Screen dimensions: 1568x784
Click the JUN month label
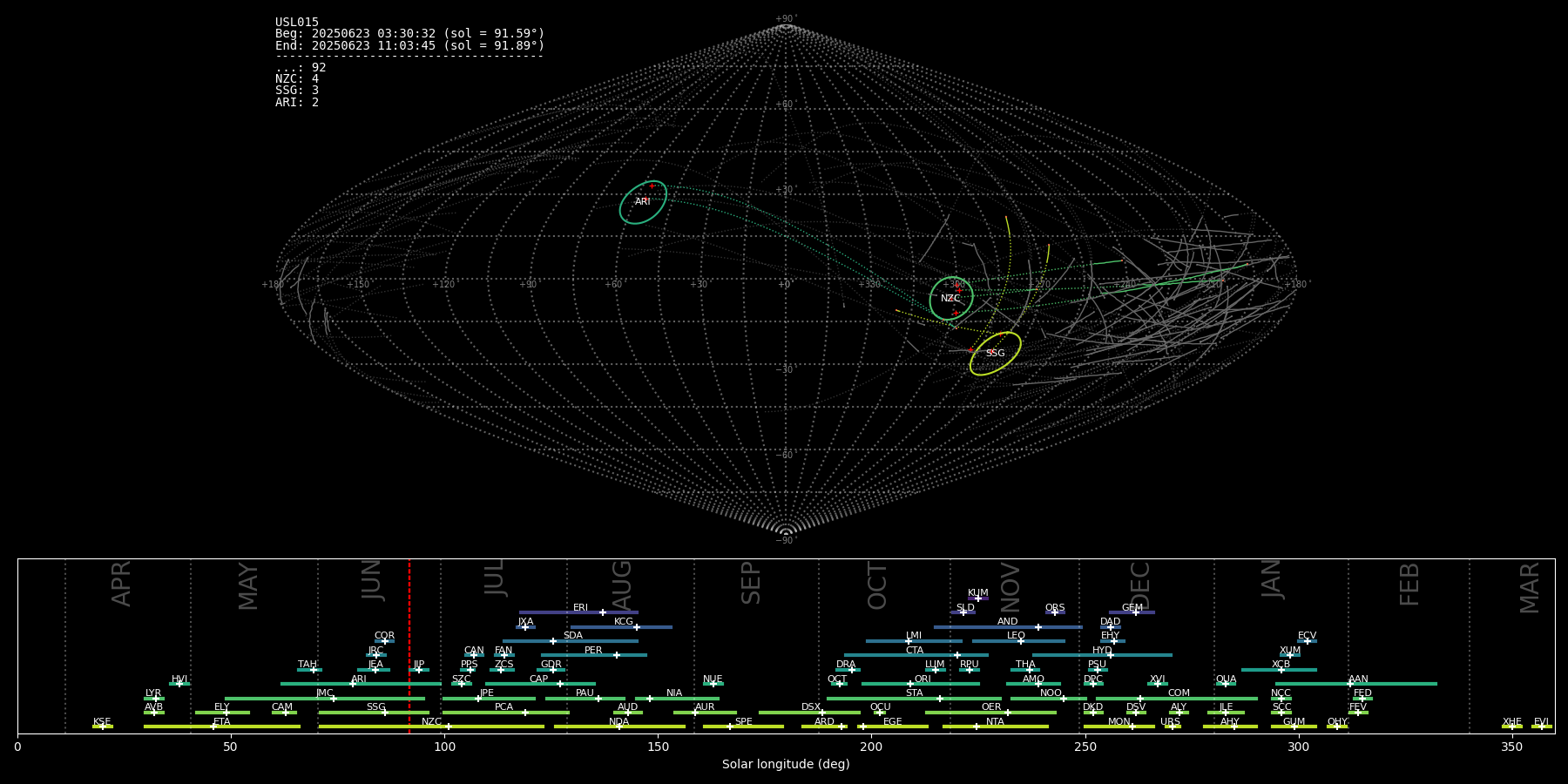click(x=372, y=580)
